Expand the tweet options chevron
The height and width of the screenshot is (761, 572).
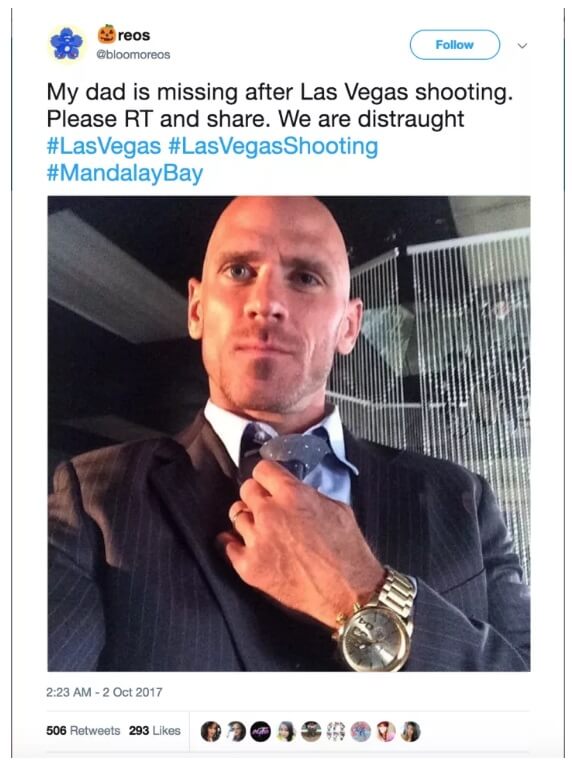coord(522,46)
